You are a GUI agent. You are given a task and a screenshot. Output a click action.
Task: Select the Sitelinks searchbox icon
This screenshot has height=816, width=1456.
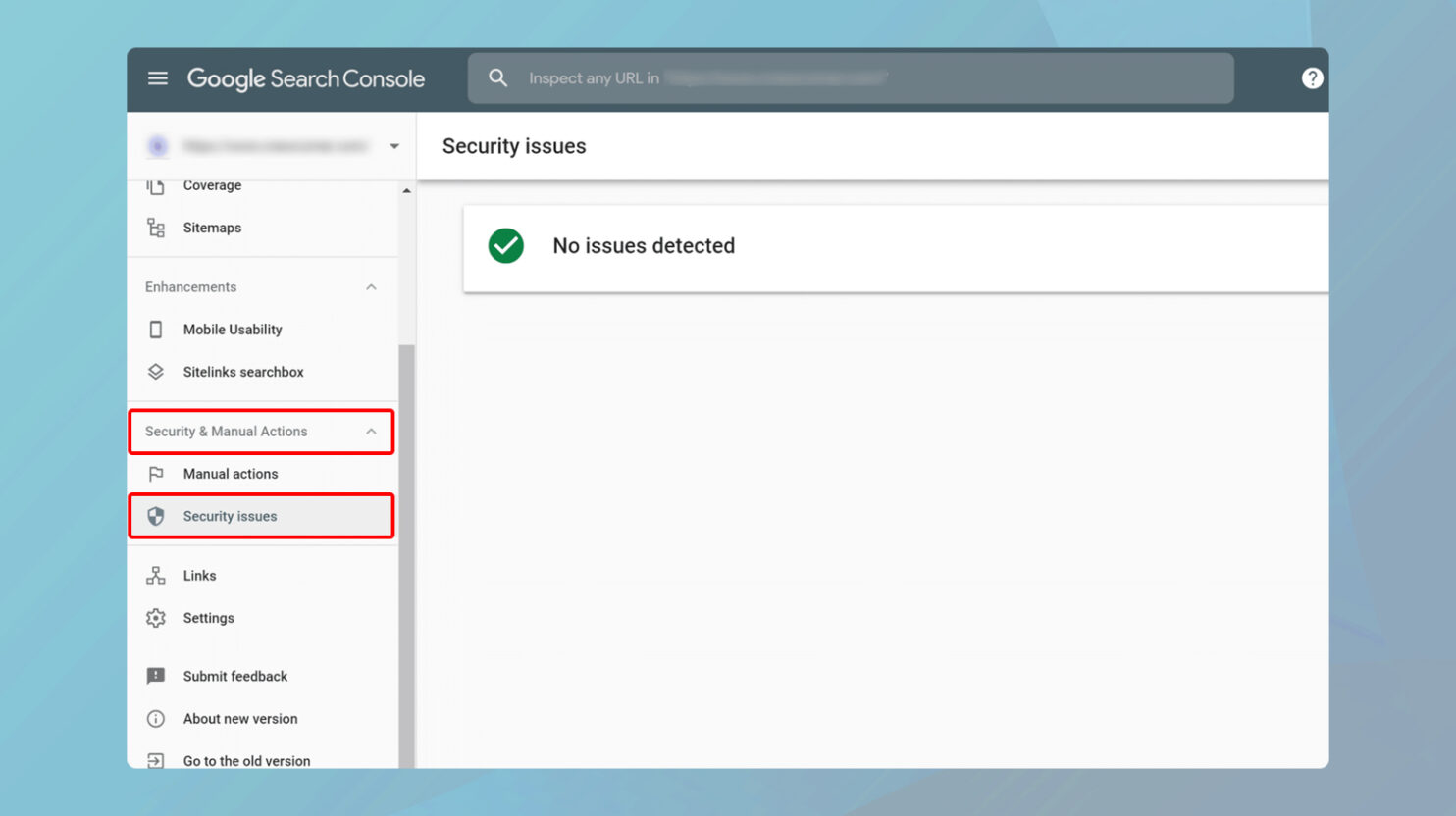click(157, 371)
